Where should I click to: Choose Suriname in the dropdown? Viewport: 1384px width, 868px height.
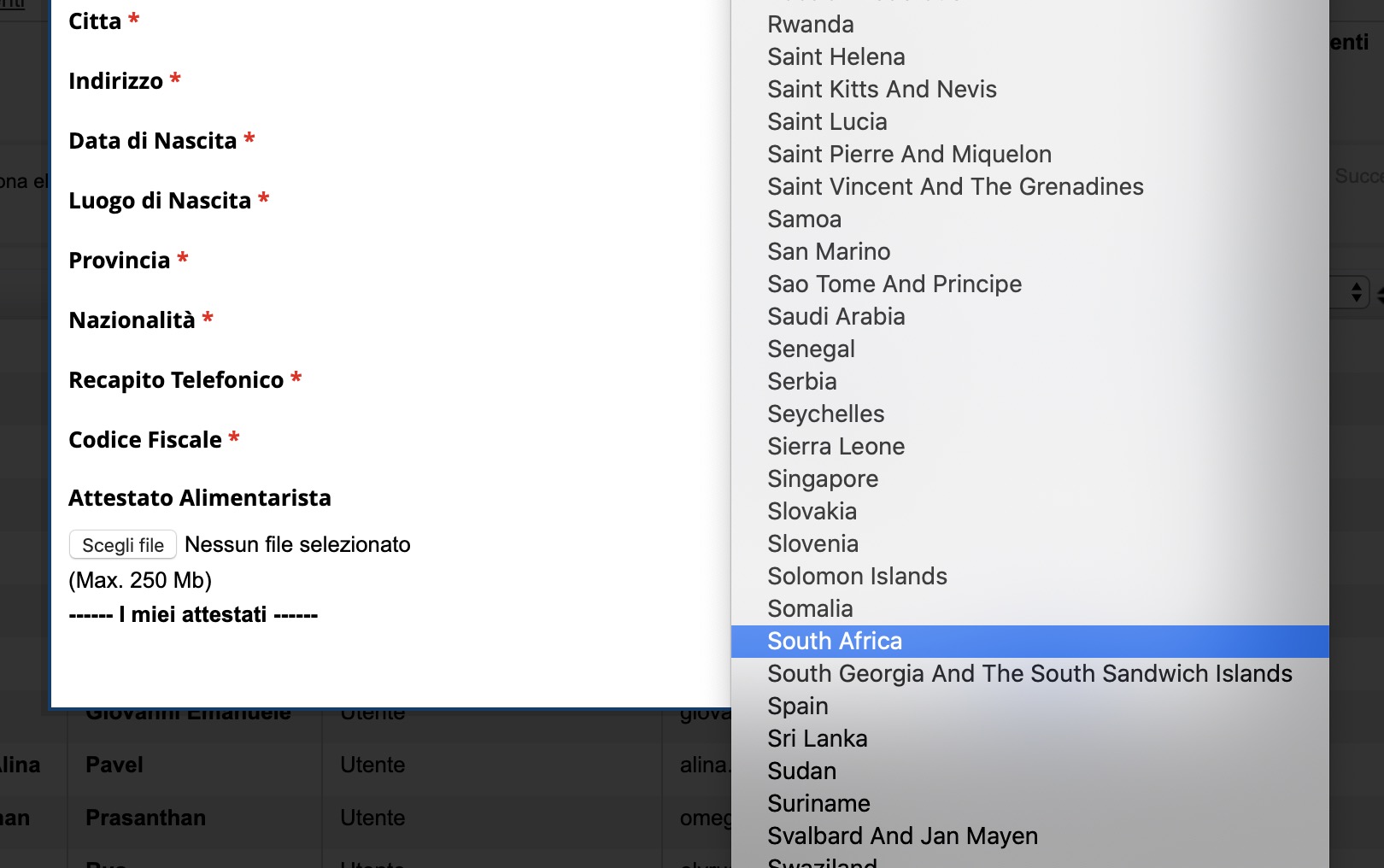coord(818,804)
